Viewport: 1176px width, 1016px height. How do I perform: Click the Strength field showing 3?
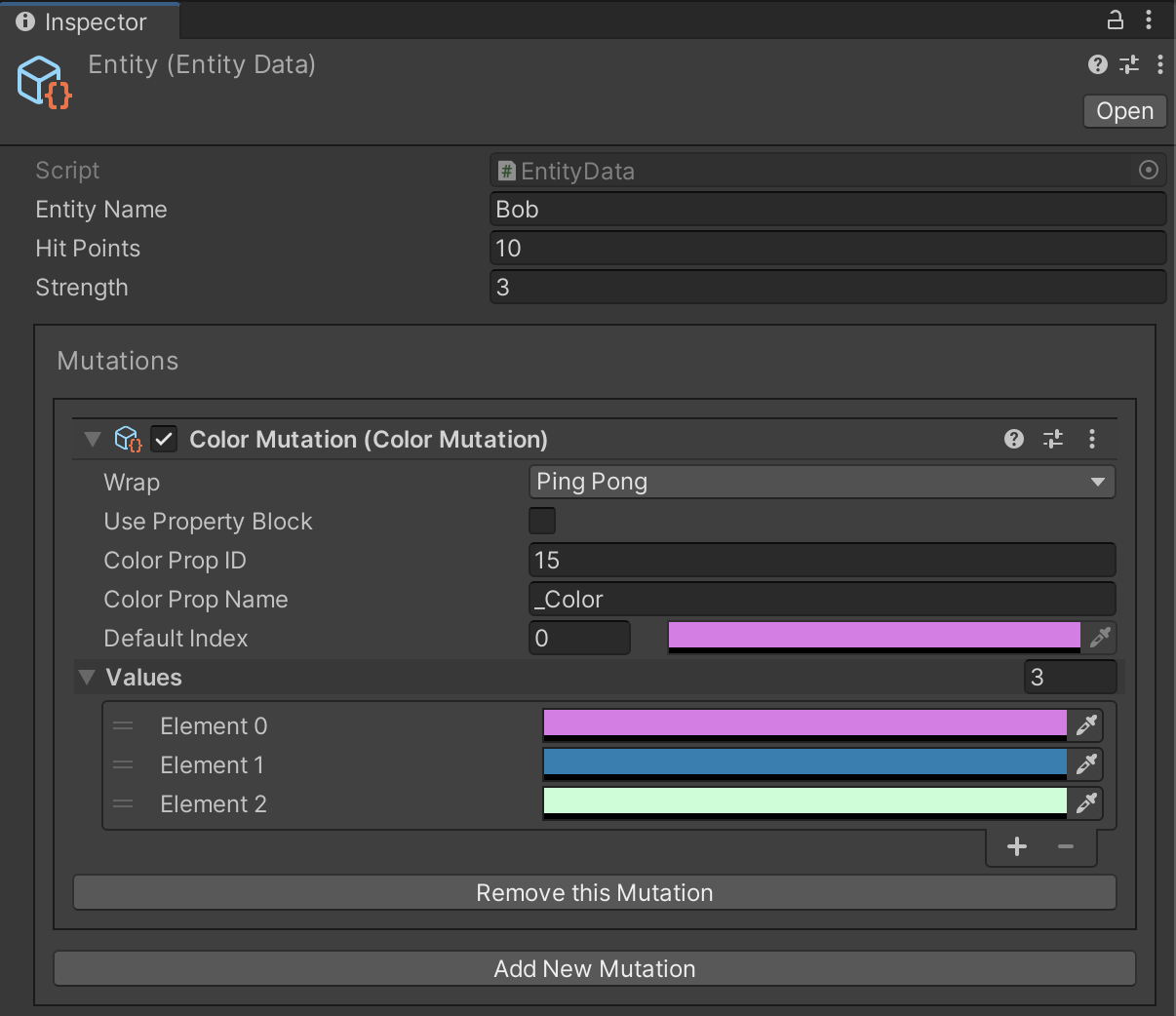click(828, 288)
